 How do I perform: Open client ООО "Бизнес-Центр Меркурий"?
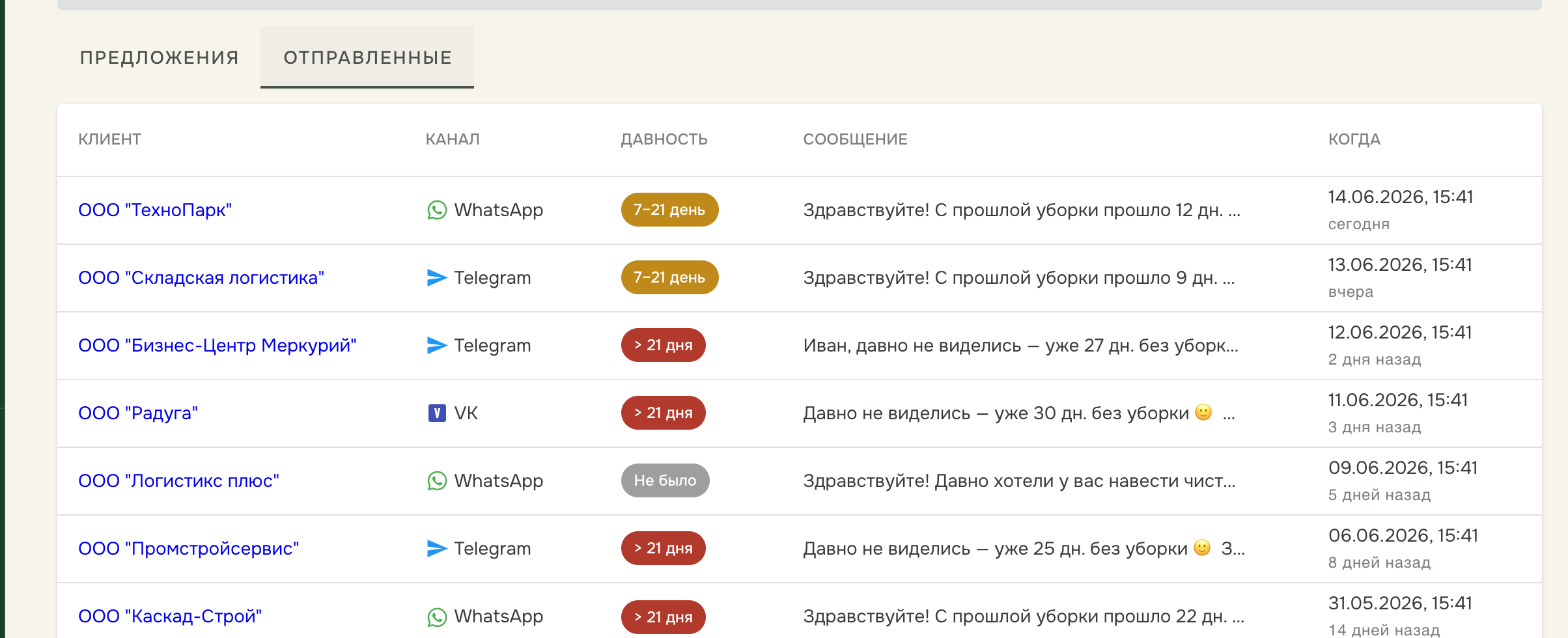tap(217, 346)
